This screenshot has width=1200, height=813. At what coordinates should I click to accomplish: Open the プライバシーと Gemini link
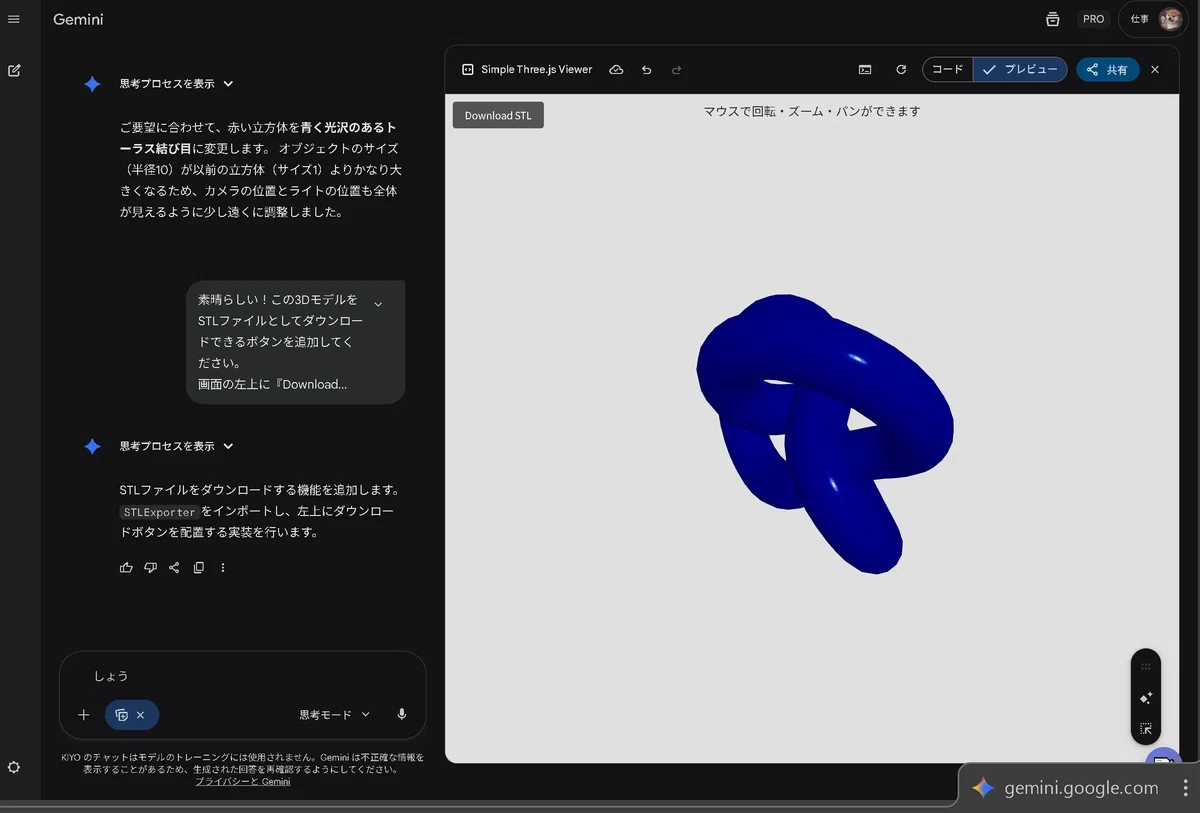[x=243, y=782]
